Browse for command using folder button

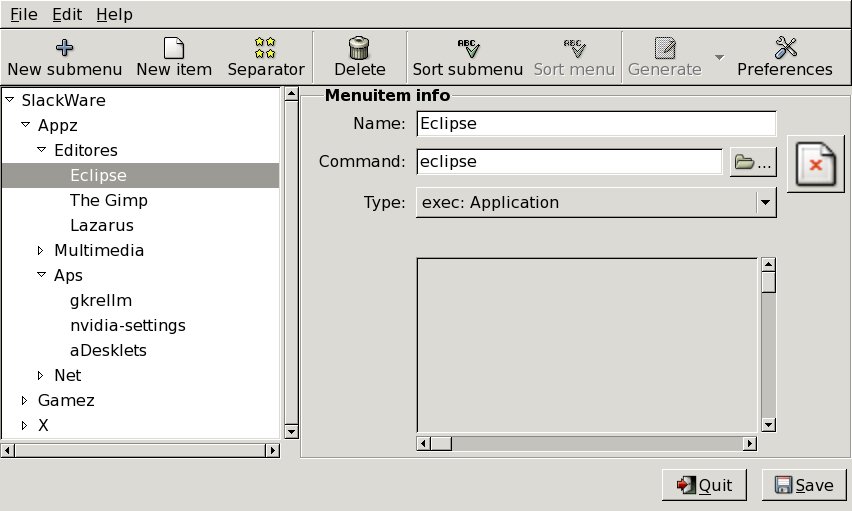tap(753, 162)
